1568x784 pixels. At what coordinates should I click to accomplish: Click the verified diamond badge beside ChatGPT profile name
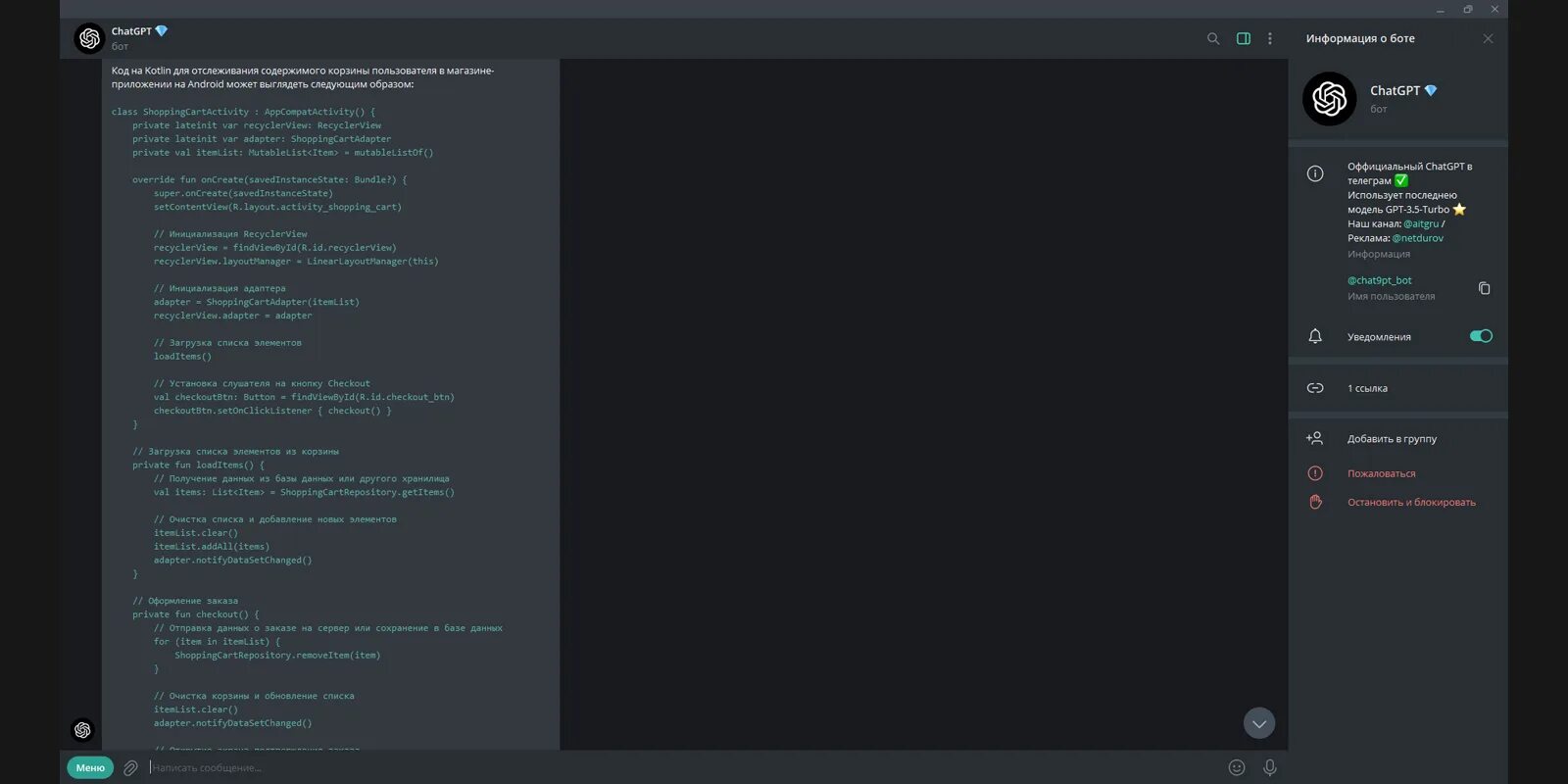pos(1431,90)
